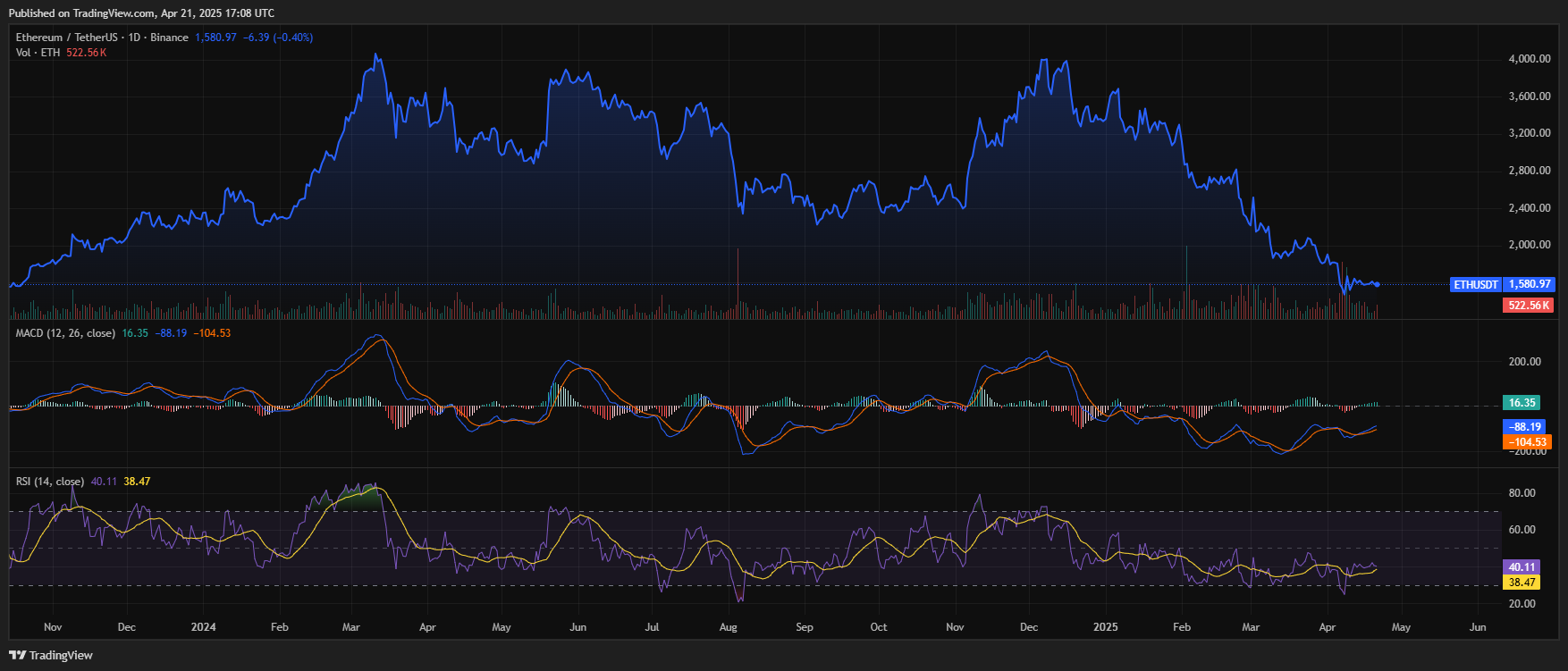1568x671 pixels.
Task: Click the blue current price dot on the chart line
Action: click(1377, 285)
